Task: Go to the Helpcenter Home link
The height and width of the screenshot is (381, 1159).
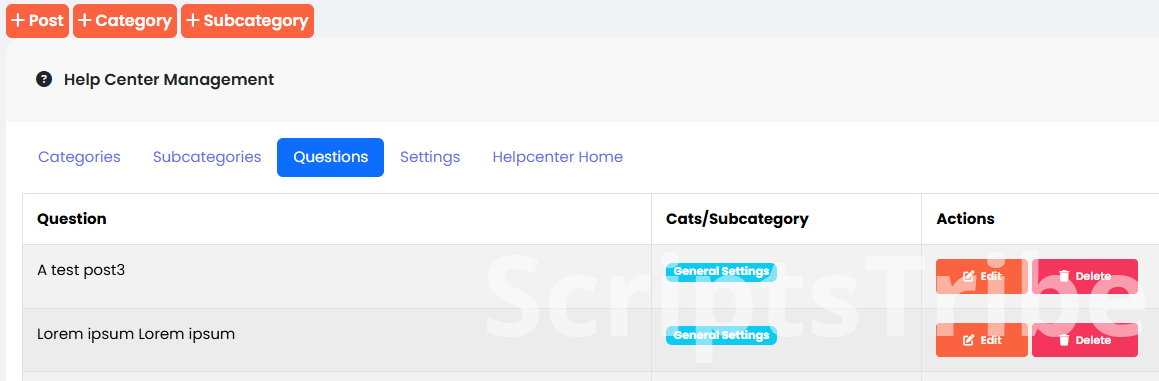Action: point(557,157)
